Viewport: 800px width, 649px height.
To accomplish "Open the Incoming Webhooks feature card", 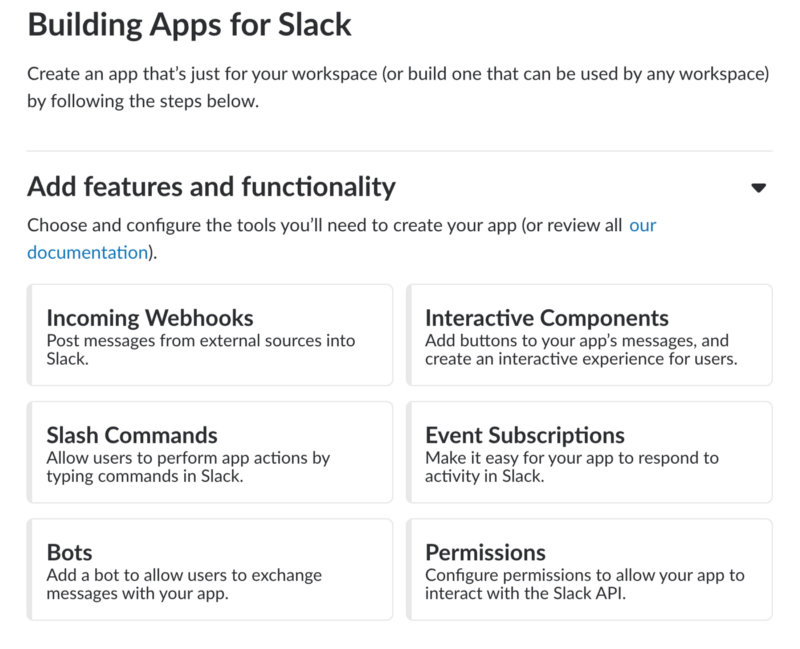I will (210, 334).
